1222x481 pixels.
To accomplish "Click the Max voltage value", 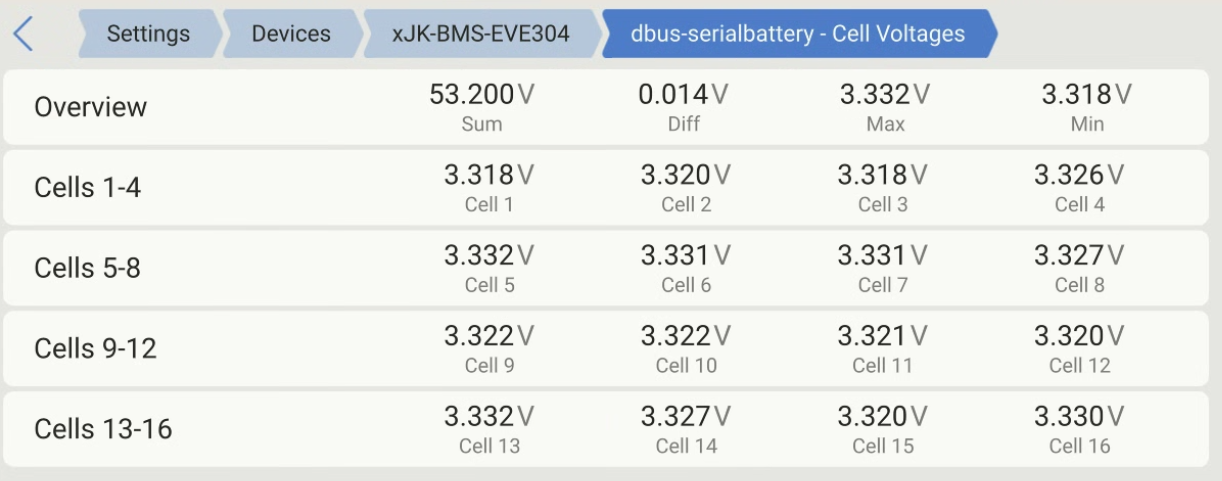I will click(885, 95).
